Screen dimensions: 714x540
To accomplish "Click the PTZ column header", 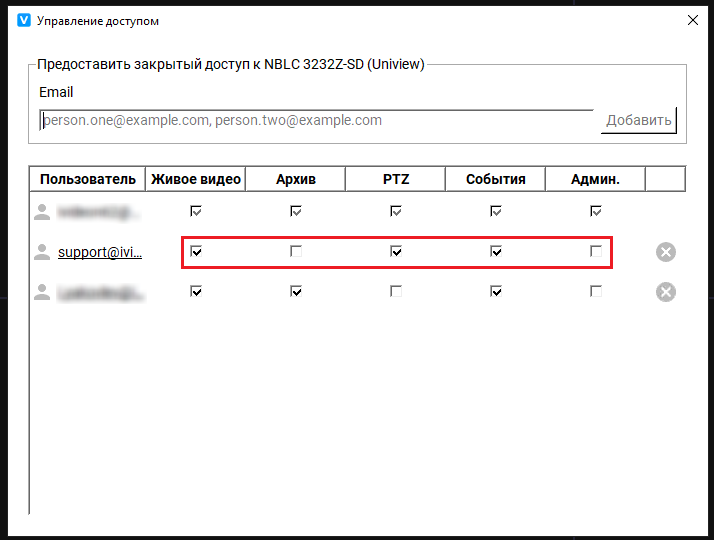I will coord(396,179).
